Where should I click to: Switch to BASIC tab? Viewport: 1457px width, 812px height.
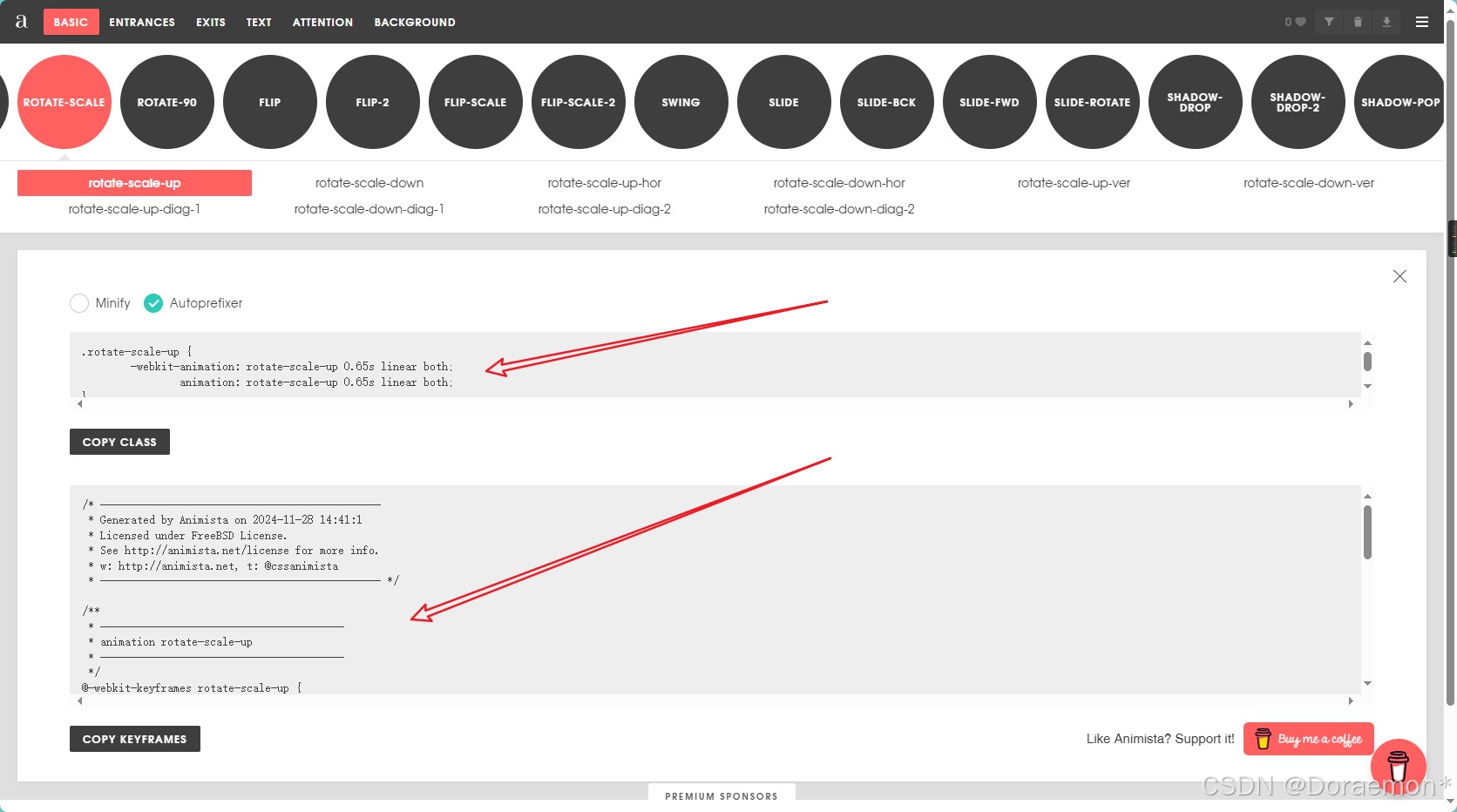pos(71,22)
